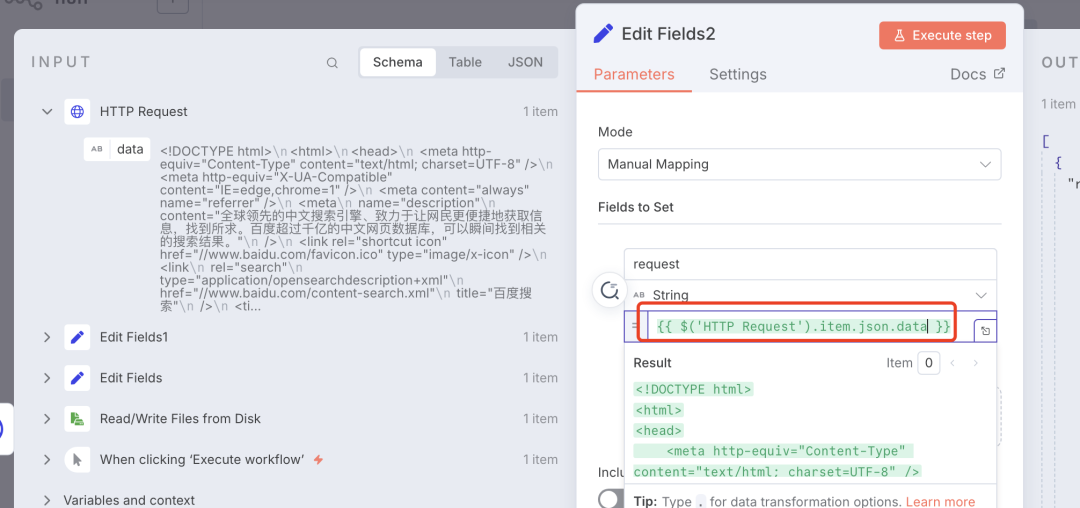Toggle the Include switch at panel bottom
Viewport: 1080px width, 508px height.
611,497
